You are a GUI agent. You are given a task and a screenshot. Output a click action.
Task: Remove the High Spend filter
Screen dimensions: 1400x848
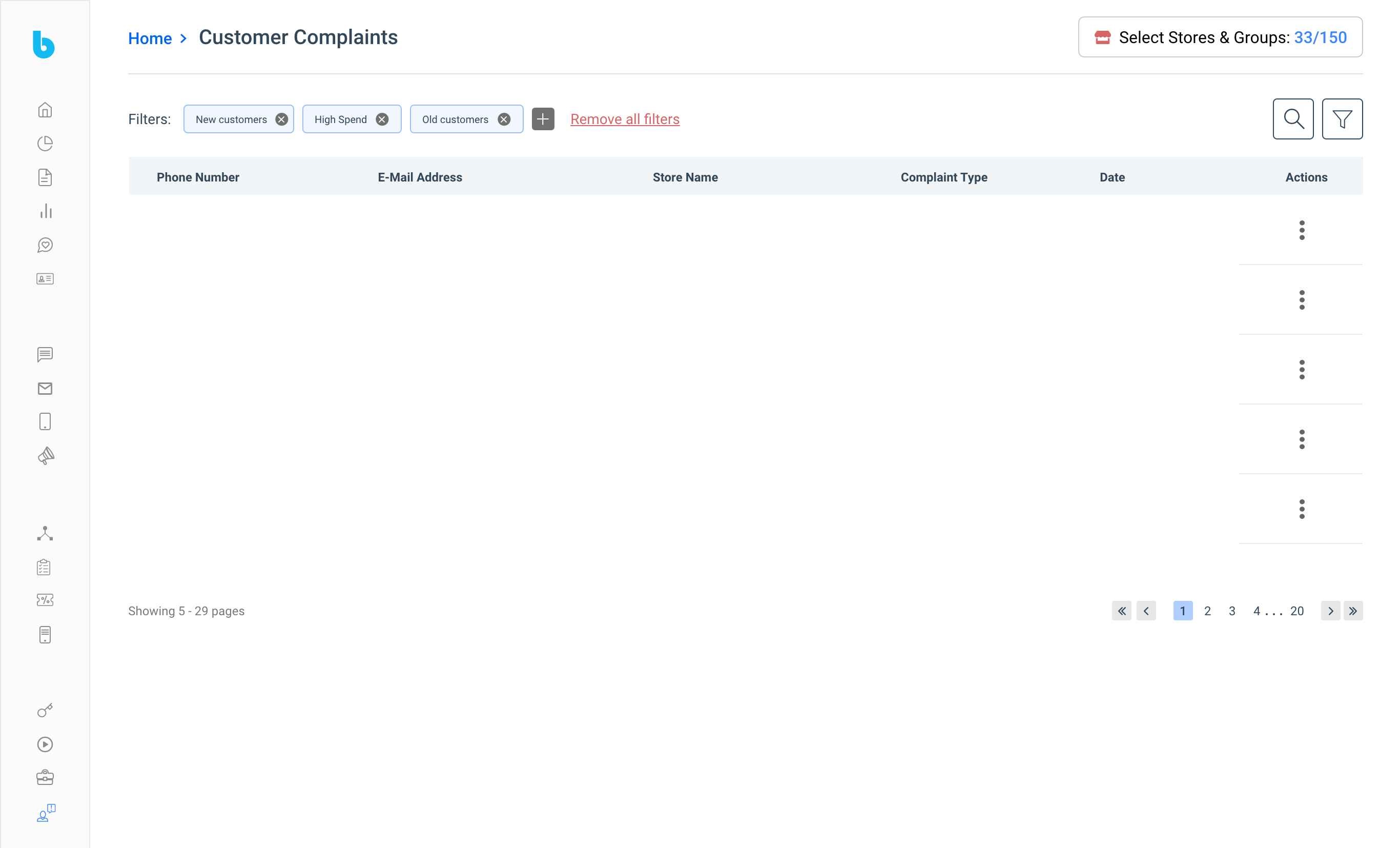click(x=381, y=119)
